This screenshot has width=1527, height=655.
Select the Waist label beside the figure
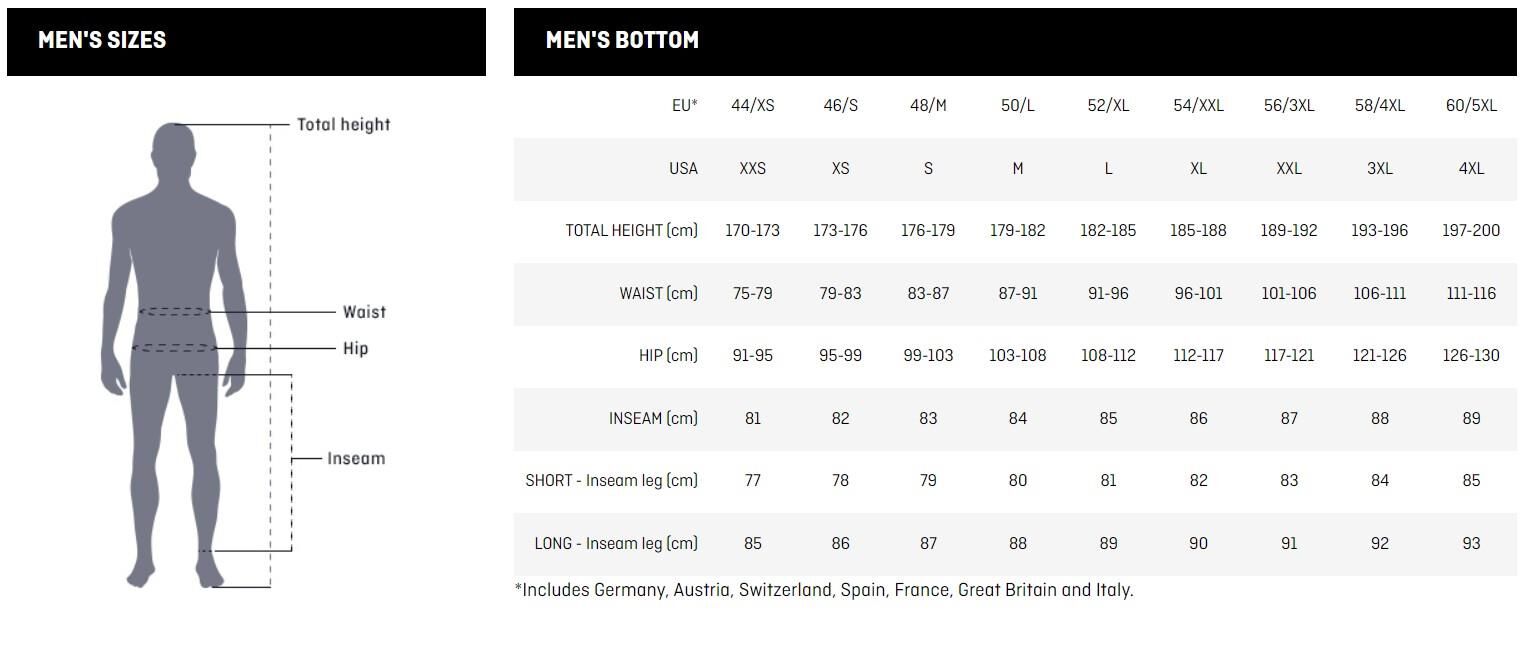click(x=364, y=312)
